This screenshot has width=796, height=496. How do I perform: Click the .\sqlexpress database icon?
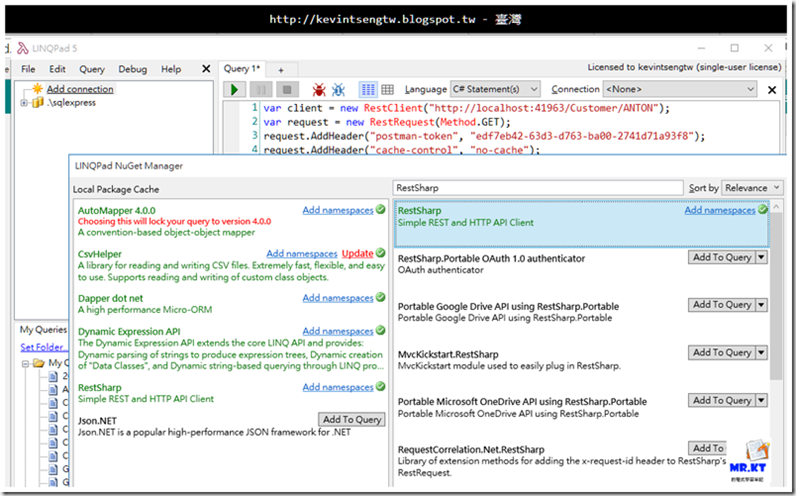click(x=38, y=103)
